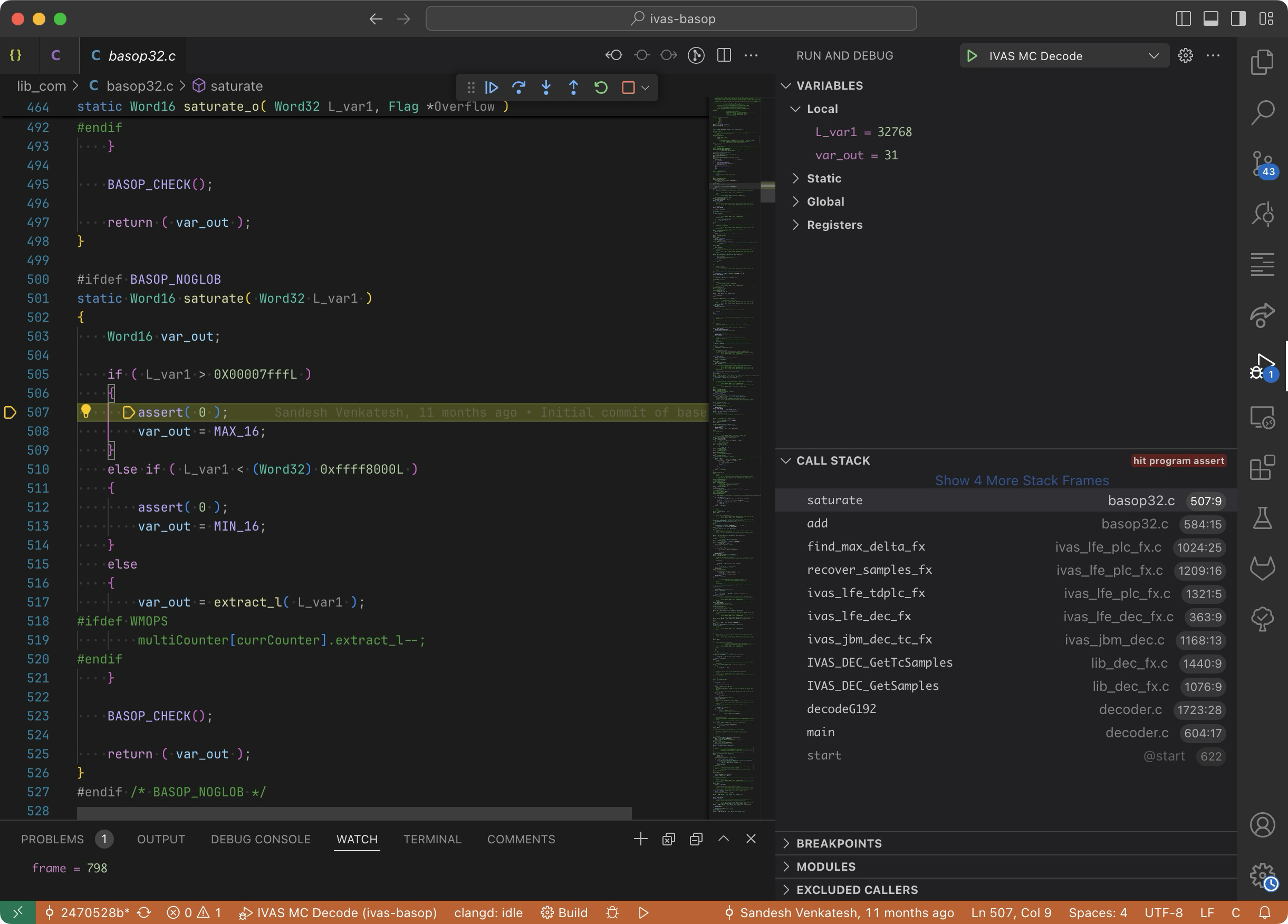
Task: Open launch.json with the gear icon
Action: click(x=1185, y=56)
